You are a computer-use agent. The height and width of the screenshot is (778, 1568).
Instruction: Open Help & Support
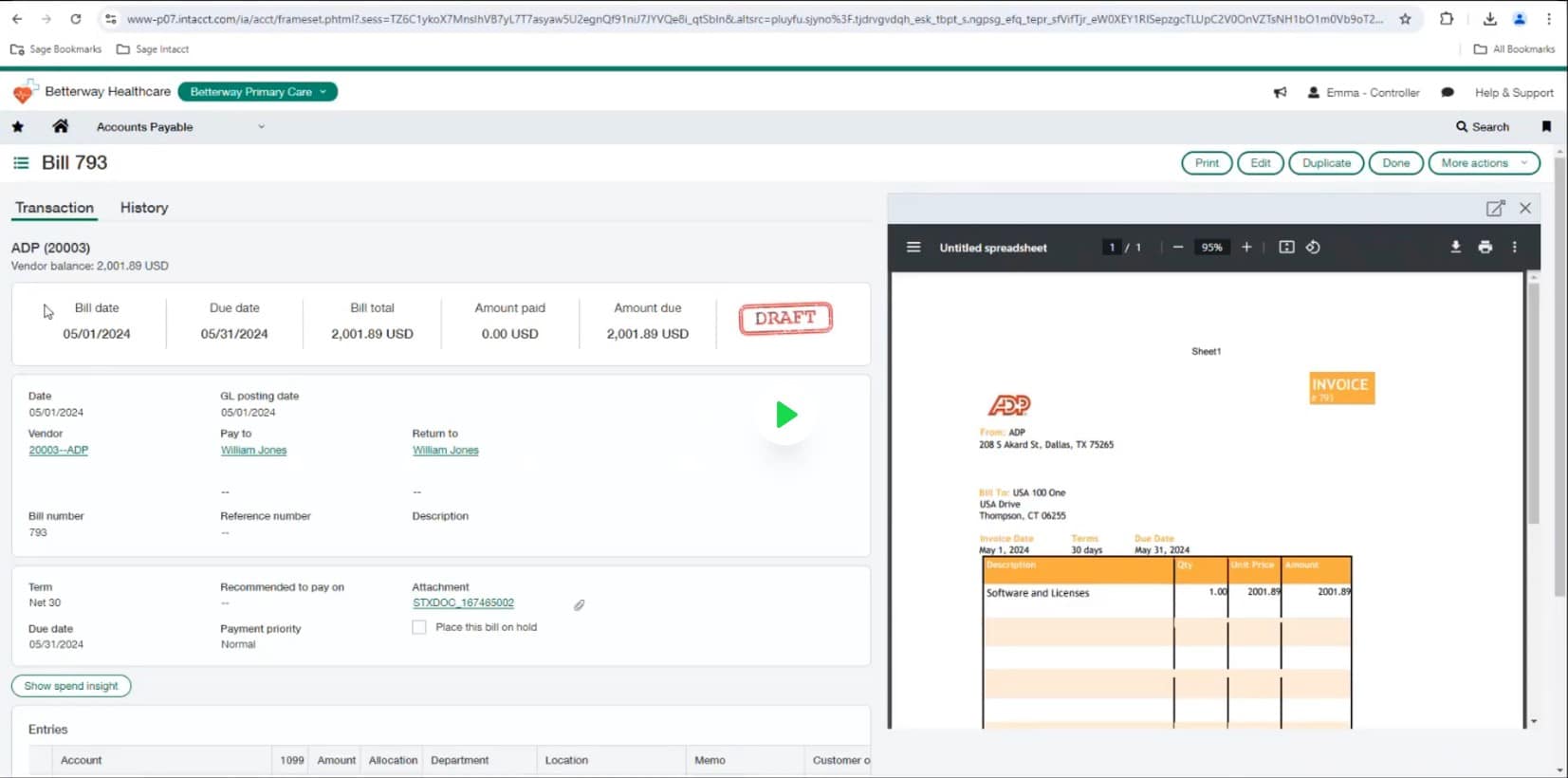click(x=1514, y=93)
